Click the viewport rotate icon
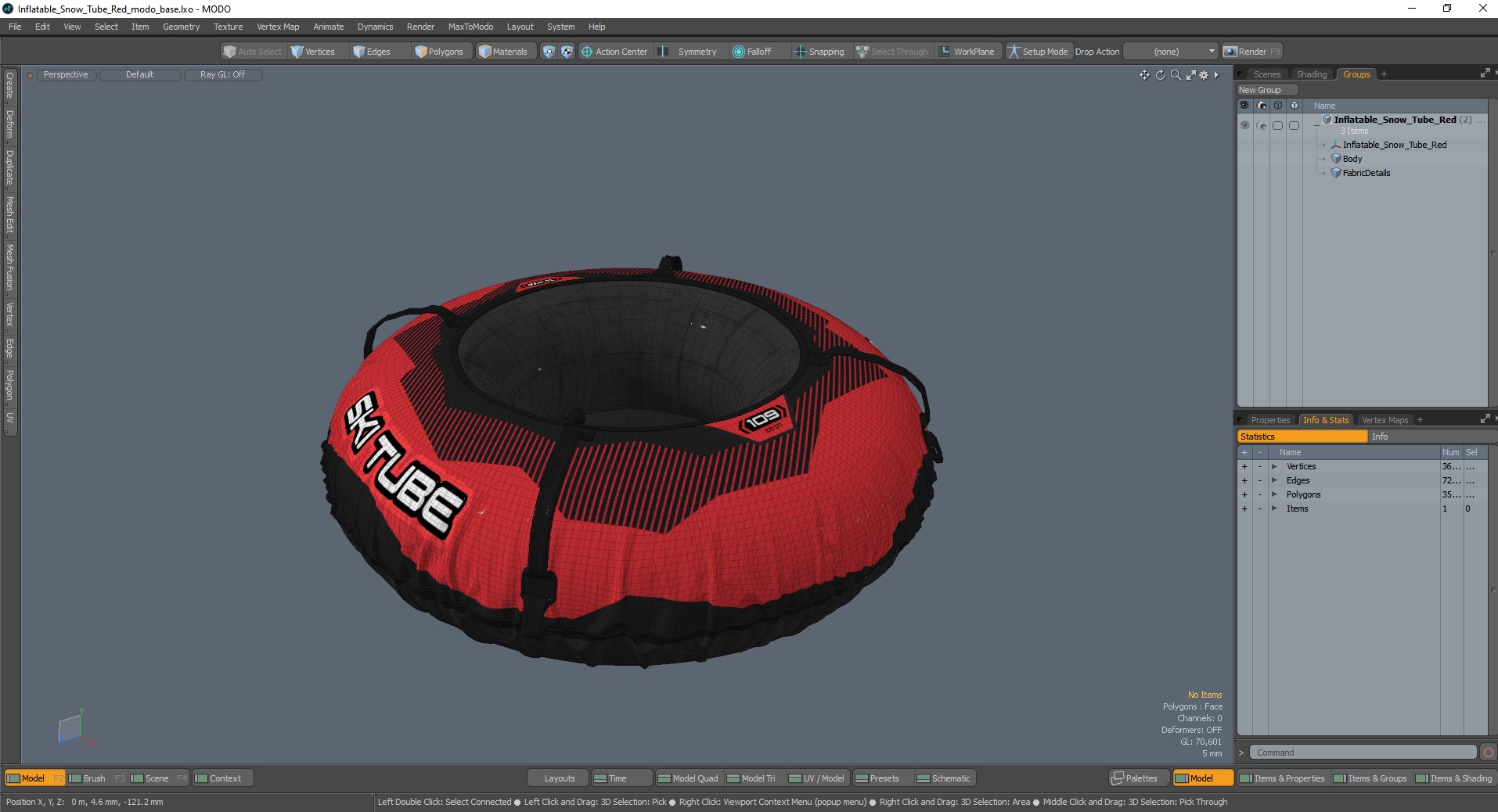Image resolution: width=1498 pixels, height=812 pixels. [1160, 75]
